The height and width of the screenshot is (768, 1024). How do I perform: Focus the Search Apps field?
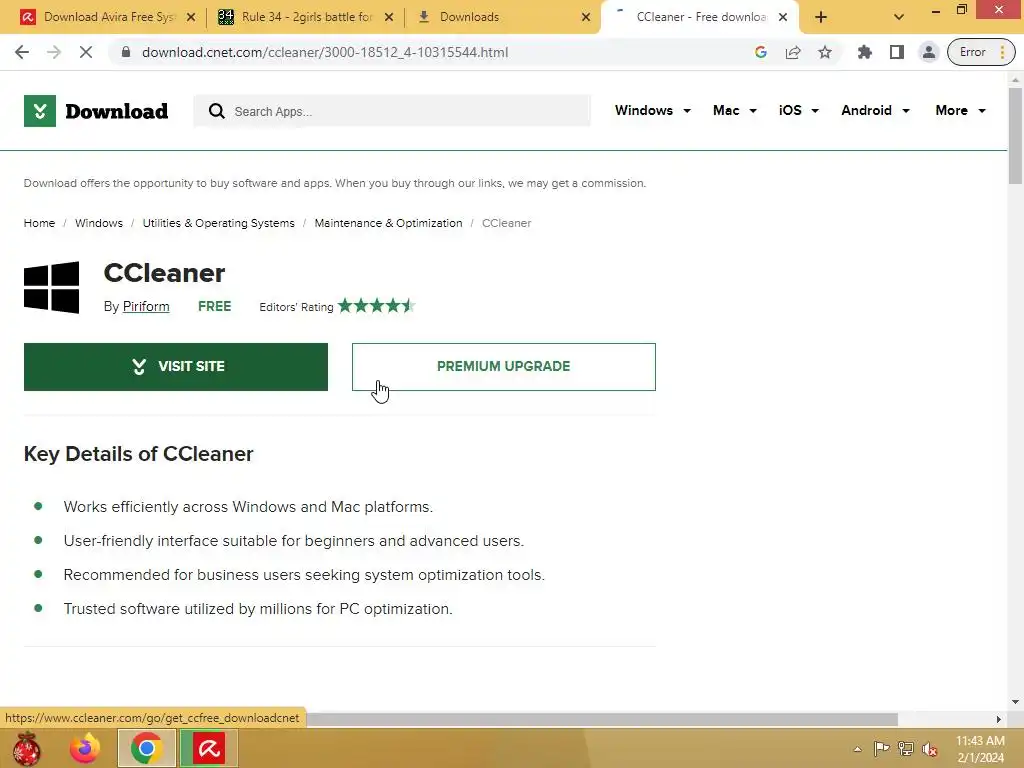pyautogui.click(x=392, y=111)
